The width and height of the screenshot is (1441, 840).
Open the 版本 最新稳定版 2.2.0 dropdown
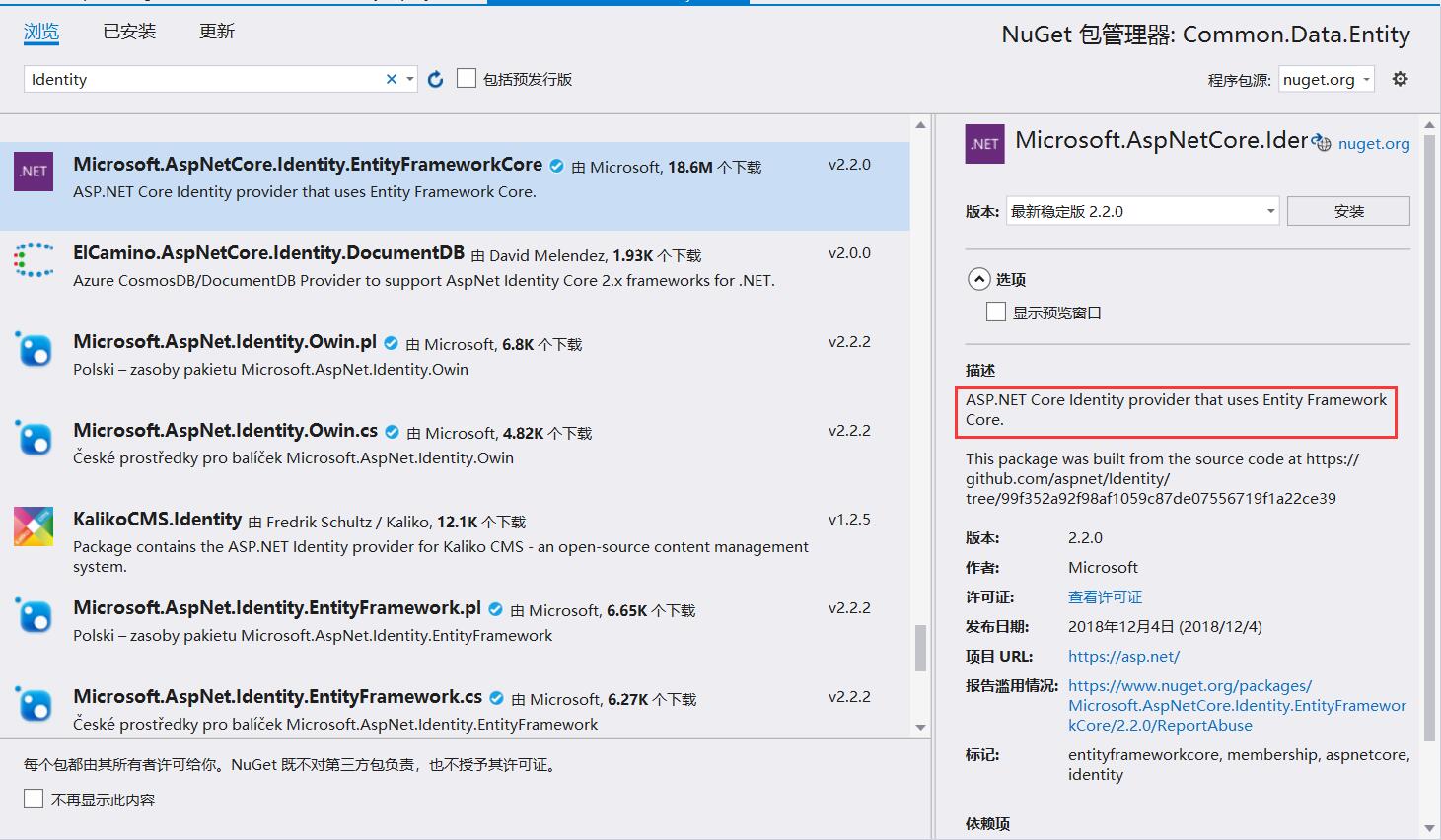pos(1142,211)
